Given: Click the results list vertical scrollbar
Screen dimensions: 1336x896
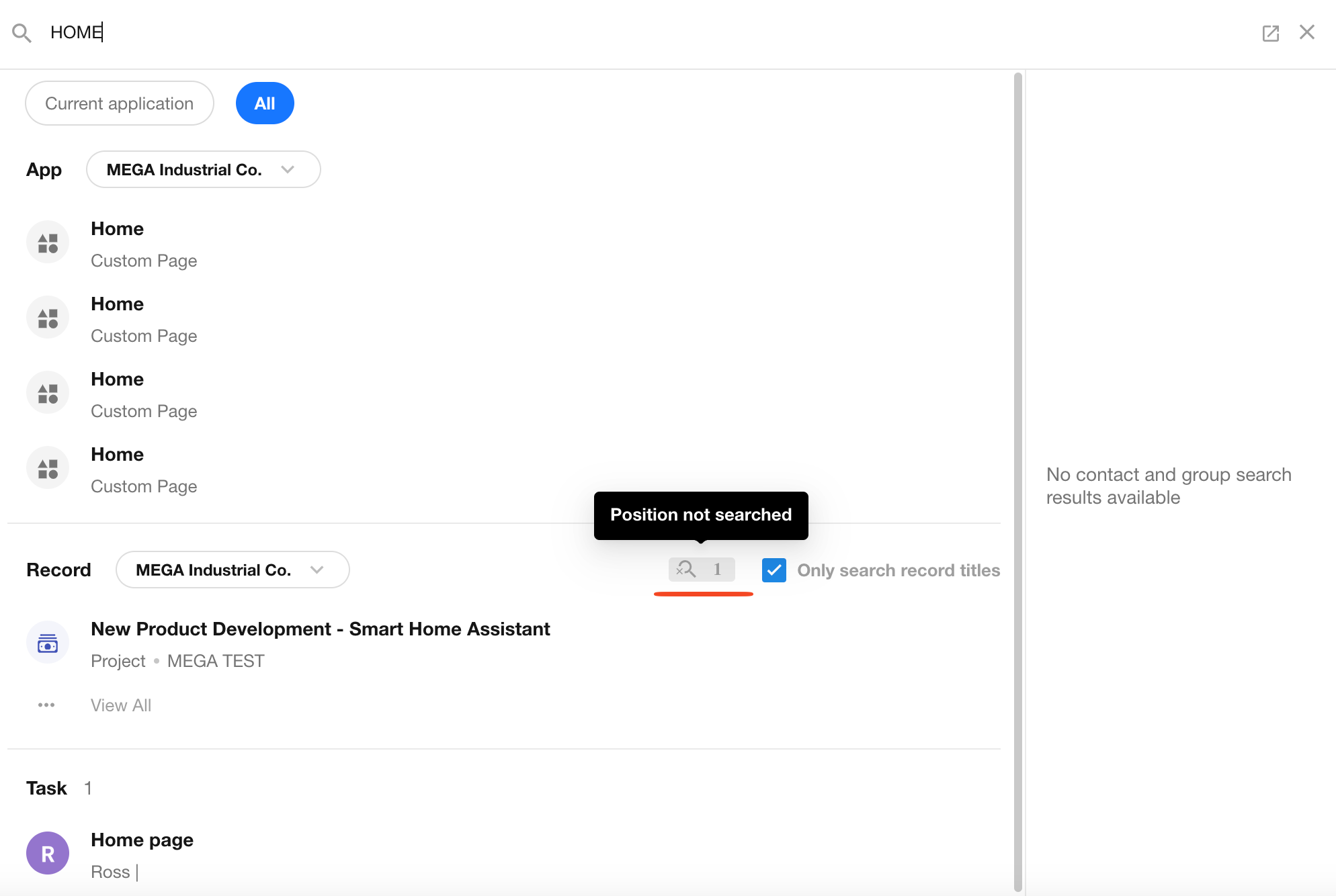Looking at the screenshot, I should click(1017, 470).
